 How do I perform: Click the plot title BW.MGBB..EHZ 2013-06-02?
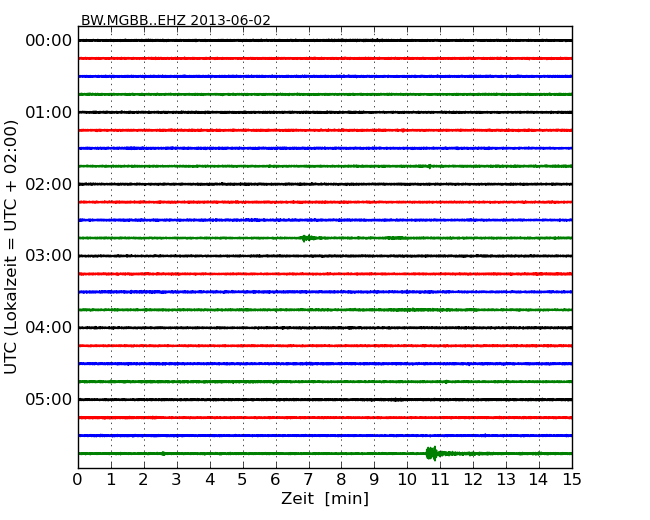[x=175, y=20]
